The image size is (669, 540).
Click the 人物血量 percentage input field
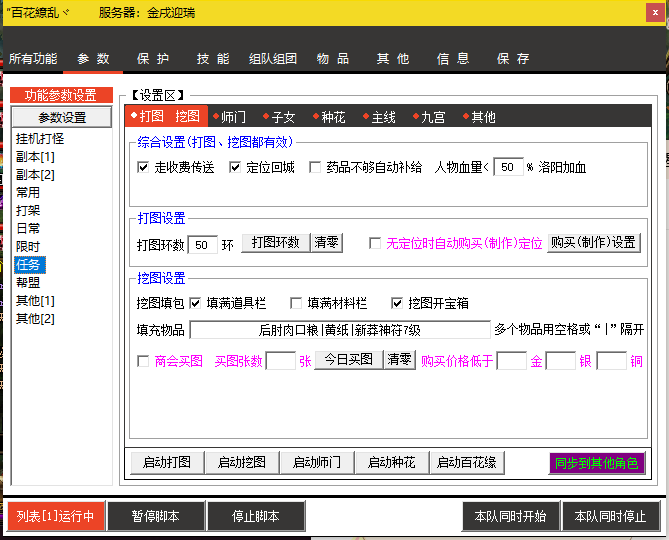(508, 167)
